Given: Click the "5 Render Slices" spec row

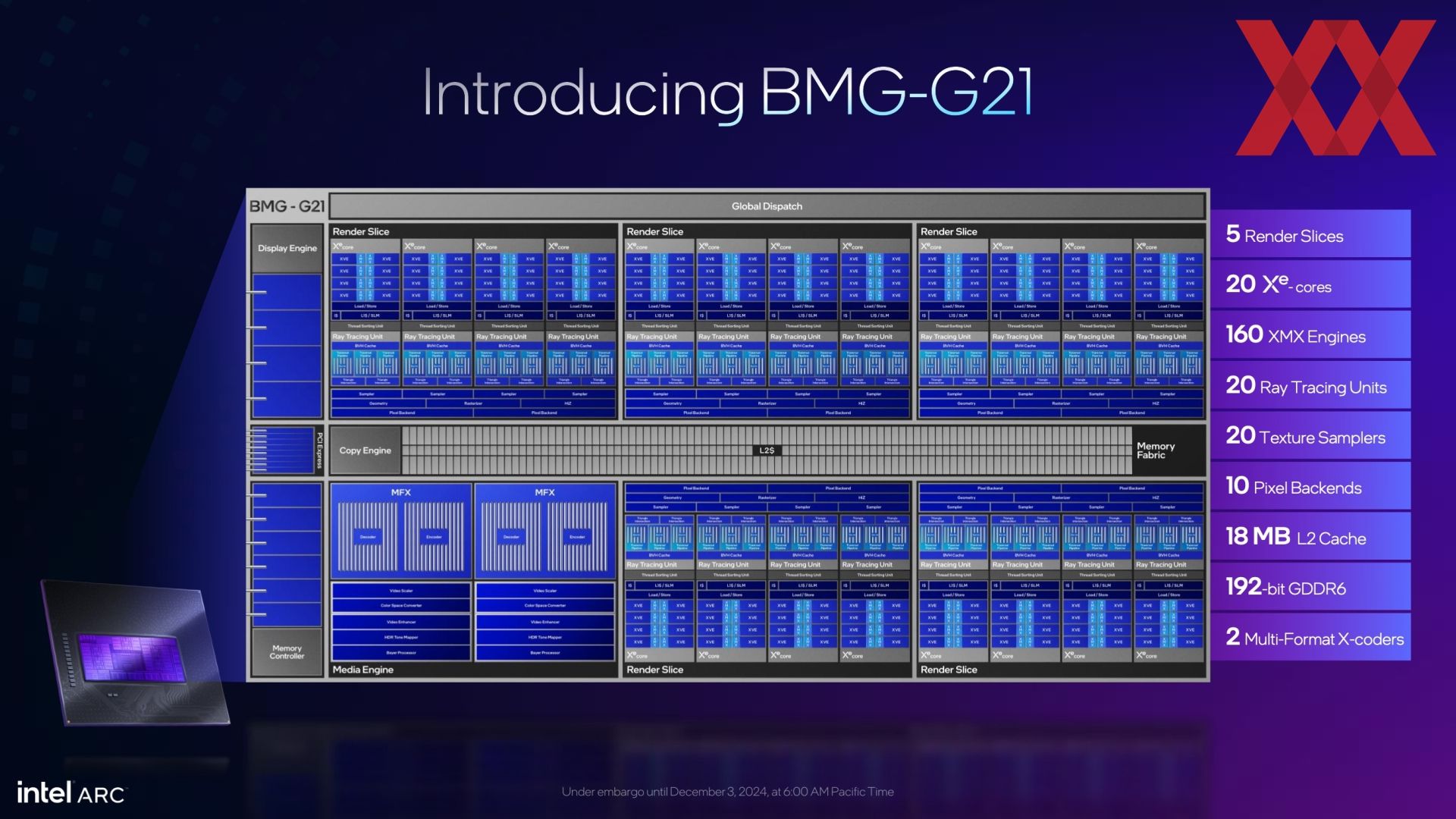Looking at the screenshot, I should pos(1310,234).
